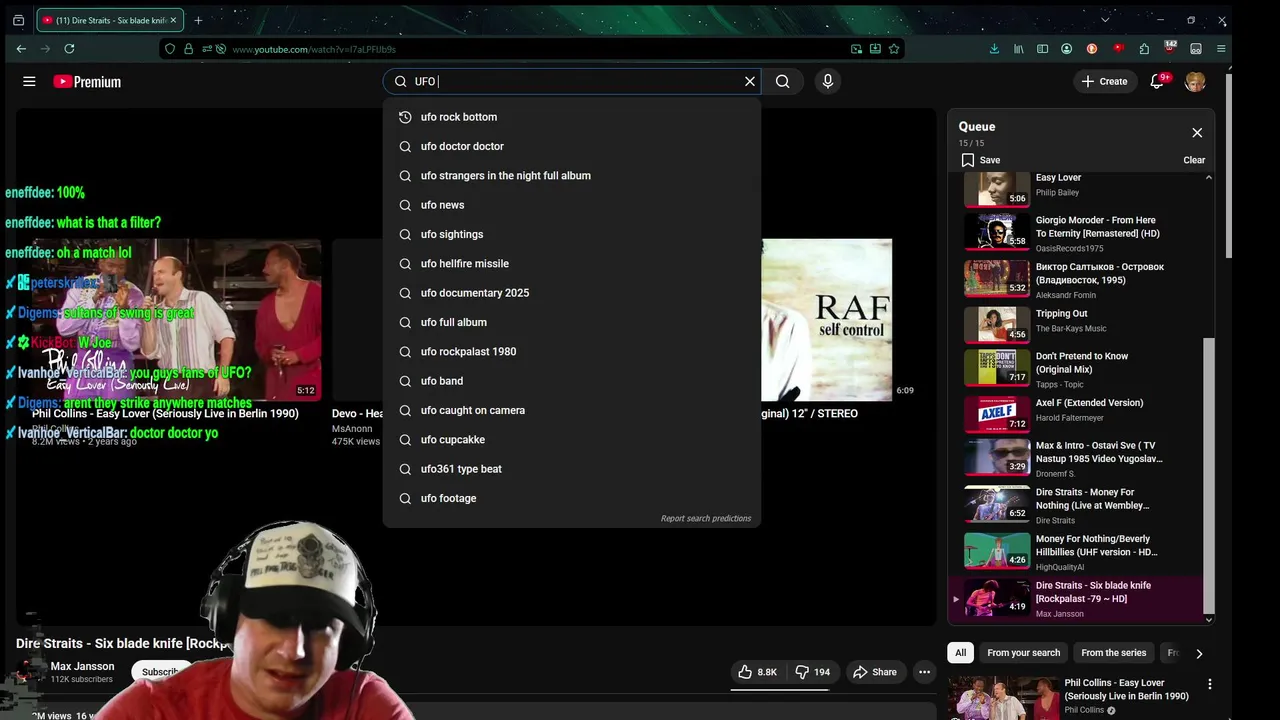1280x720 pixels.
Task: Share the Dire Straits video
Action: click(x=874, y=672)
